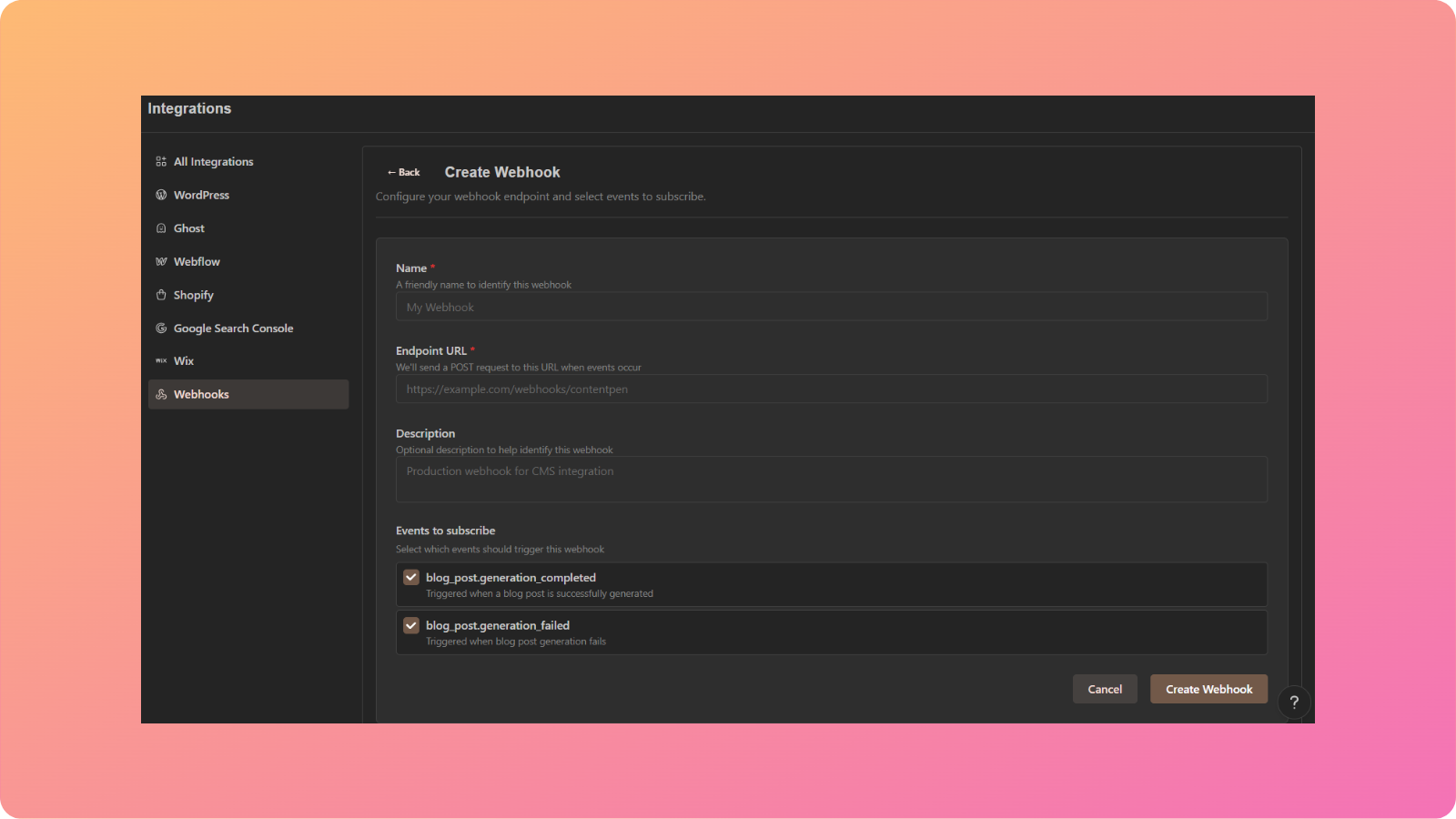1456x819 pixels.
Task: Click the All Integrations grid icon
Action: (x=161, y=161)
